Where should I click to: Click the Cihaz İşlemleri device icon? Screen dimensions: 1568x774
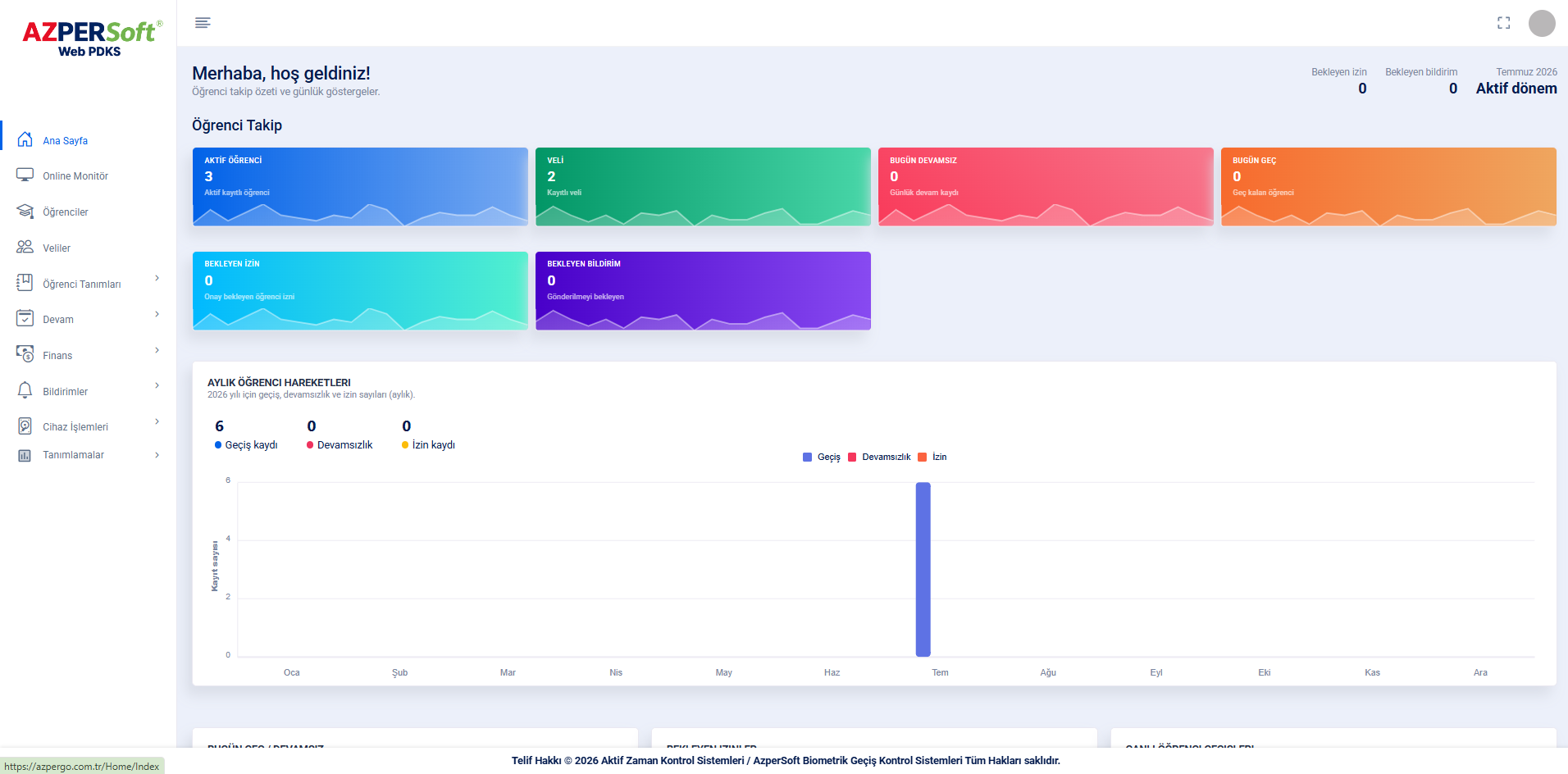(25, 426)
